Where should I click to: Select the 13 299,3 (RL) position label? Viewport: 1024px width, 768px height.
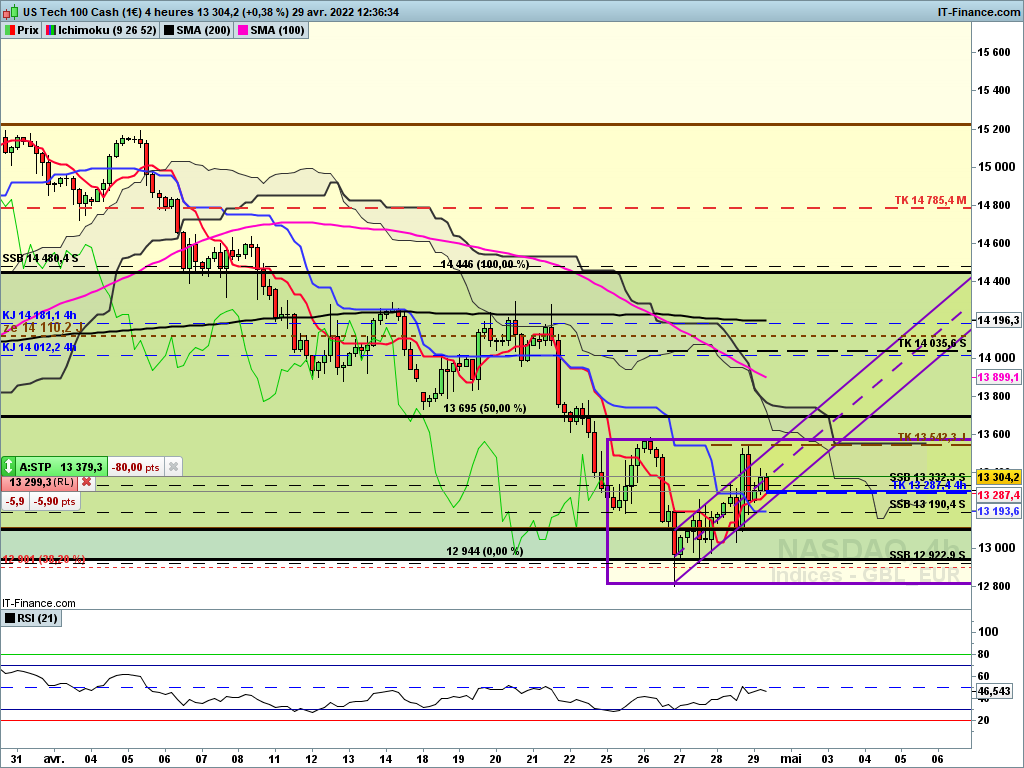click(x=40, y=483)
